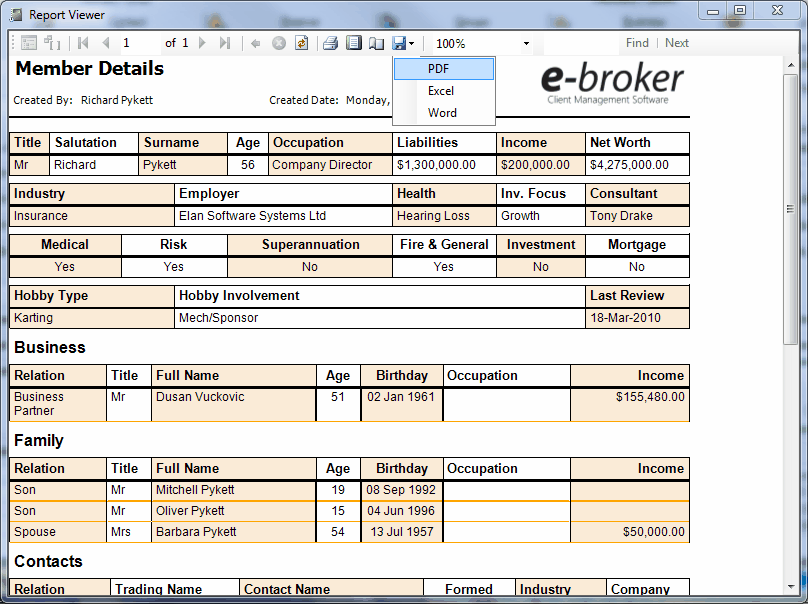Collapse export dropdown arrow beside disk icon
This screenshot has height=604, width=808.
pyautogui.click(x=411, y=44)
